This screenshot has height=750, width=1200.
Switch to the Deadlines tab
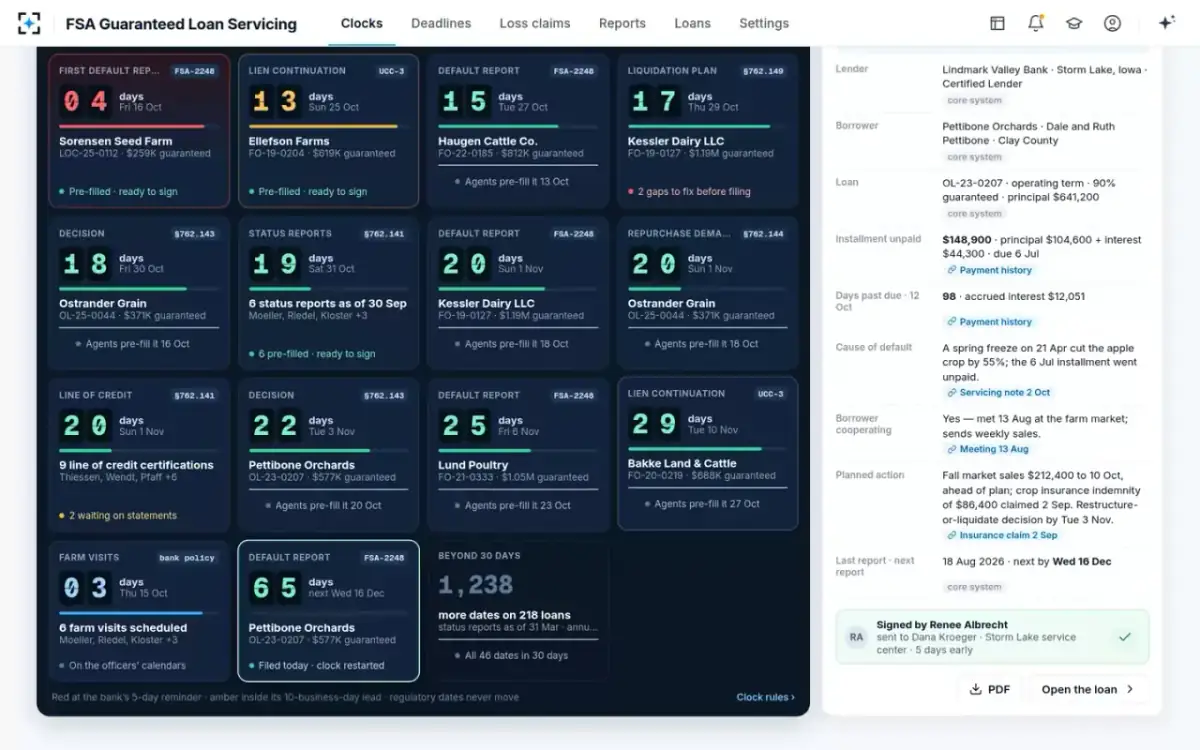tap(441, 23)
